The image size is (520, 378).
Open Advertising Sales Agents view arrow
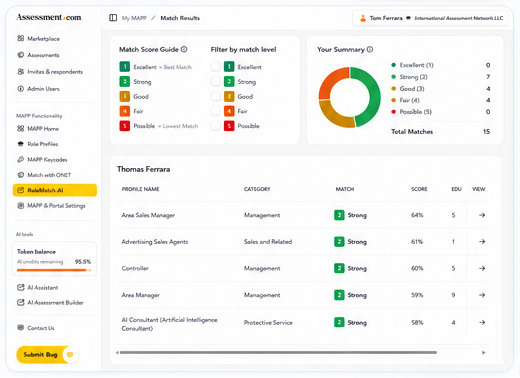482,241
